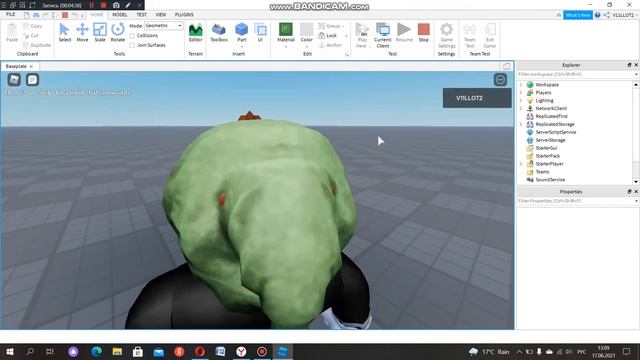Click the Resume playback button
The height and width of the screenshot is (360, 640).
[404, 33]
